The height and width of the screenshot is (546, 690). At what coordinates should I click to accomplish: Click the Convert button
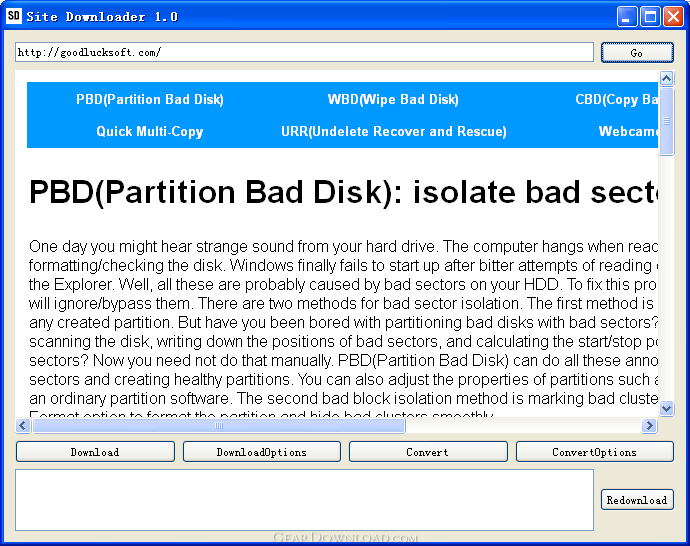pos(428,452)
